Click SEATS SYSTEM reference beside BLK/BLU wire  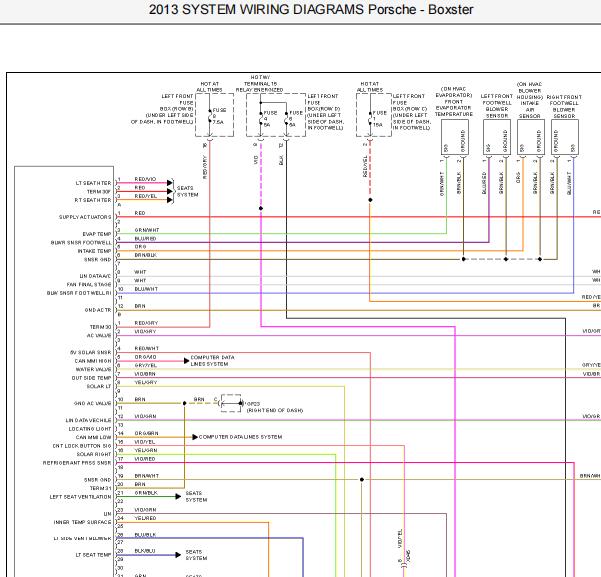pyautogui.click(x=196, y=555)
